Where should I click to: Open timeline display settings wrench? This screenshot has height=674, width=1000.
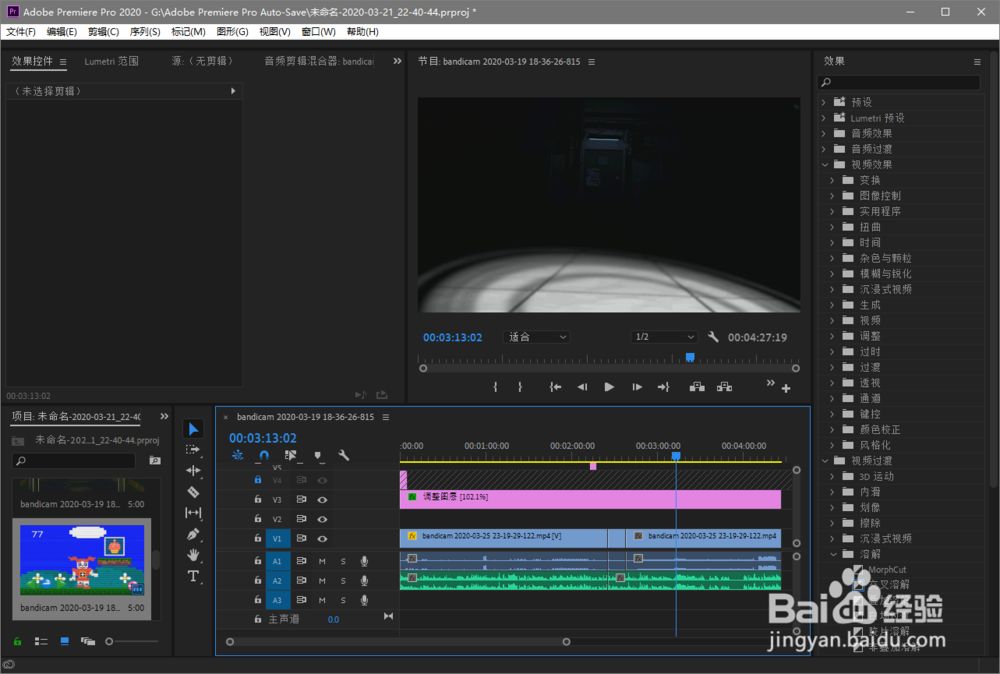coord(344,455)
